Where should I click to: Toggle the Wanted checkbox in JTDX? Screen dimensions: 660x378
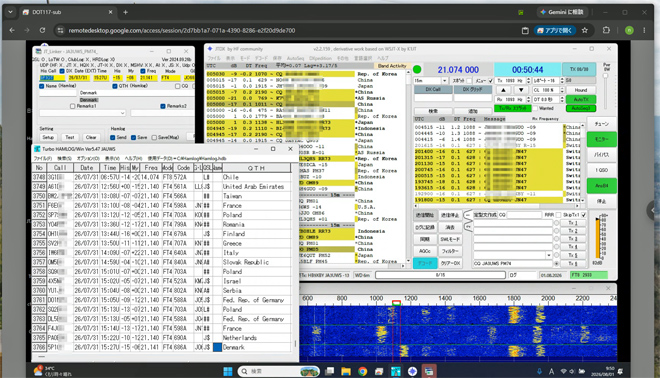pyautogui.click(x=535, y=108)
